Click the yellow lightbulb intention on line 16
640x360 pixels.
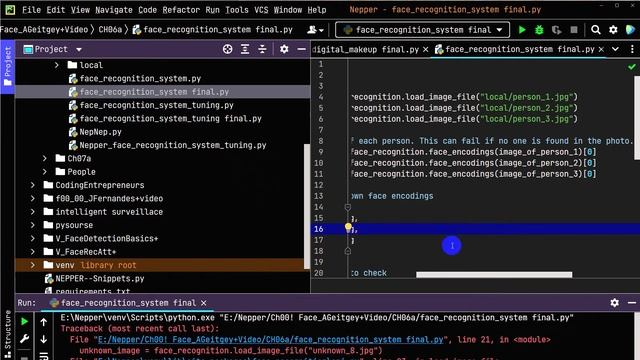click(x=348, y=227)
